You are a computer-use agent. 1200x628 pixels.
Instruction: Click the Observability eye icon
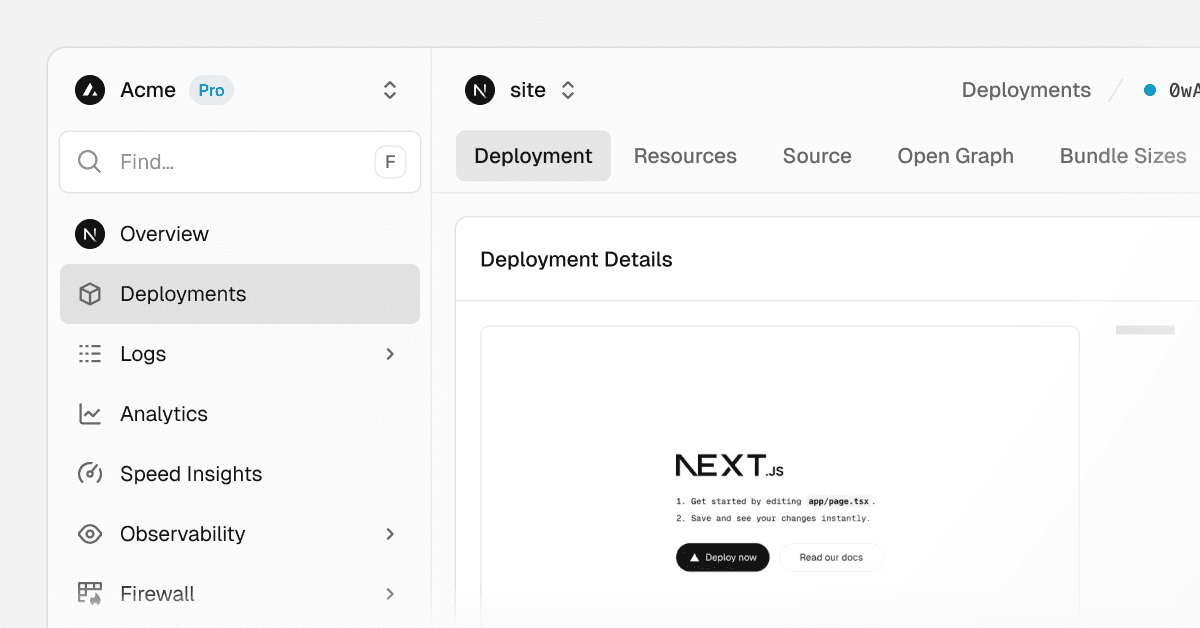tap(90, 534)
